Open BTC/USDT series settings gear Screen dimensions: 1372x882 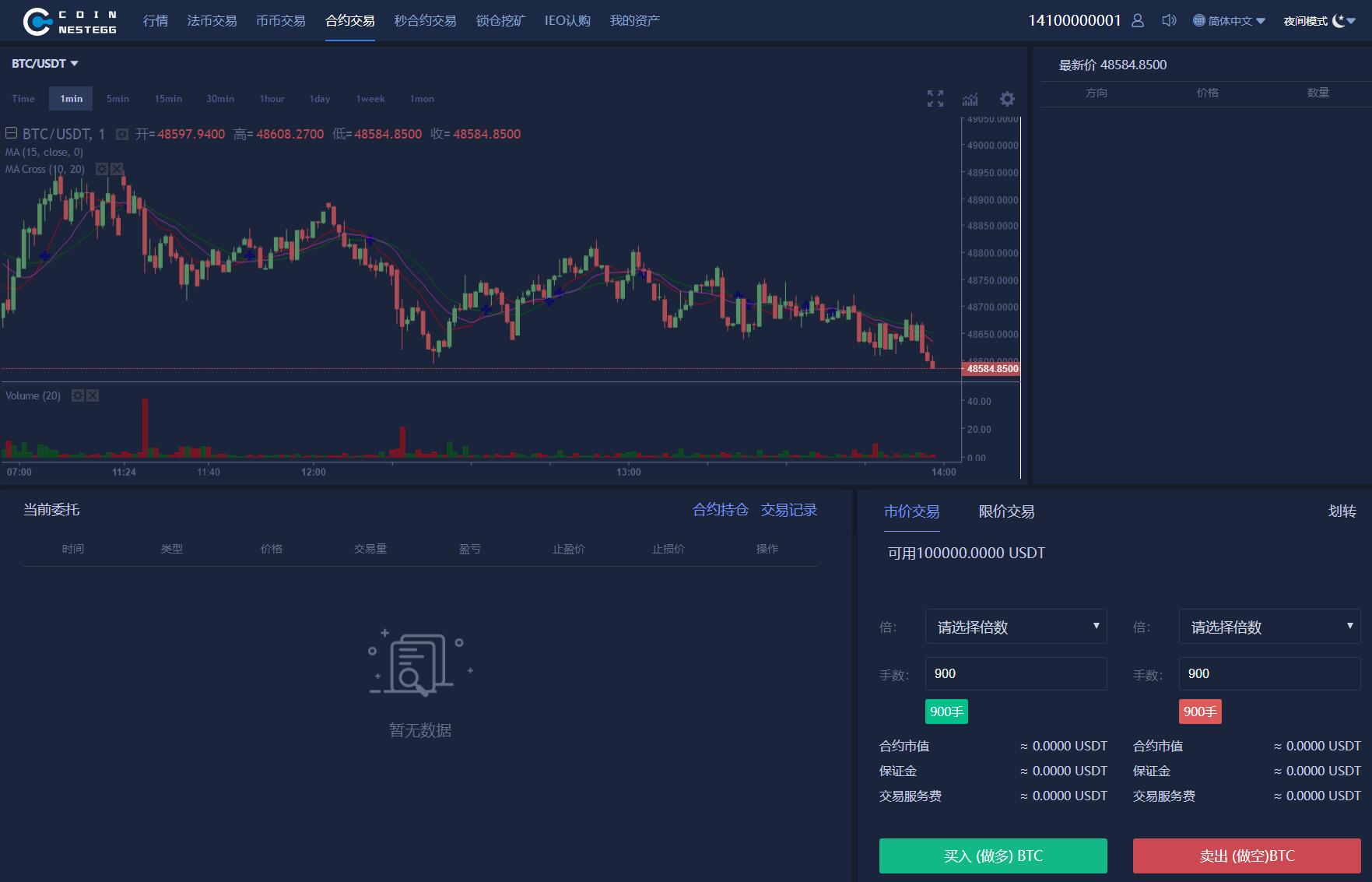click(122, 135)
